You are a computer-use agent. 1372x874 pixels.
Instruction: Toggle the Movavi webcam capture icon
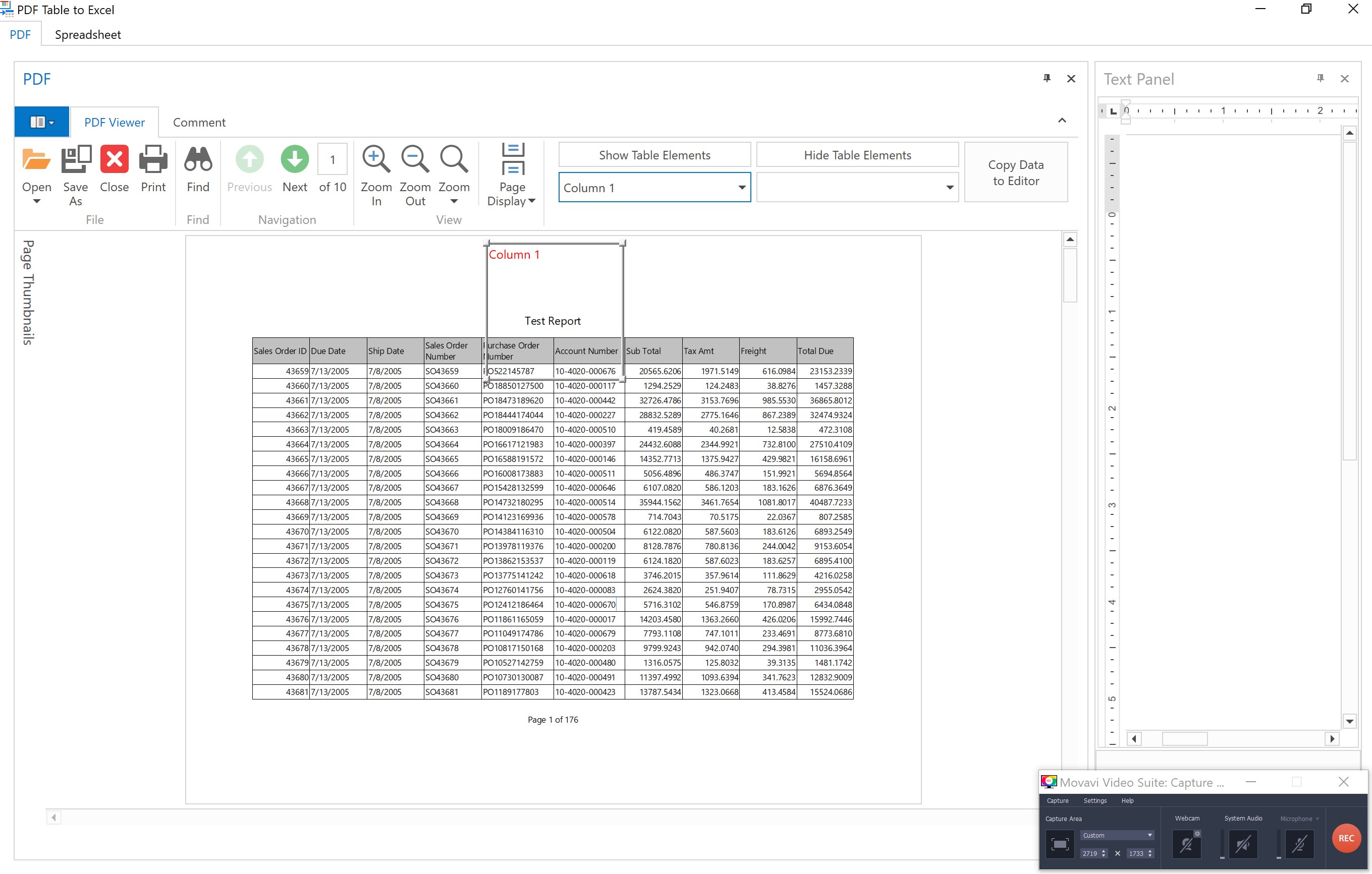1186,843
